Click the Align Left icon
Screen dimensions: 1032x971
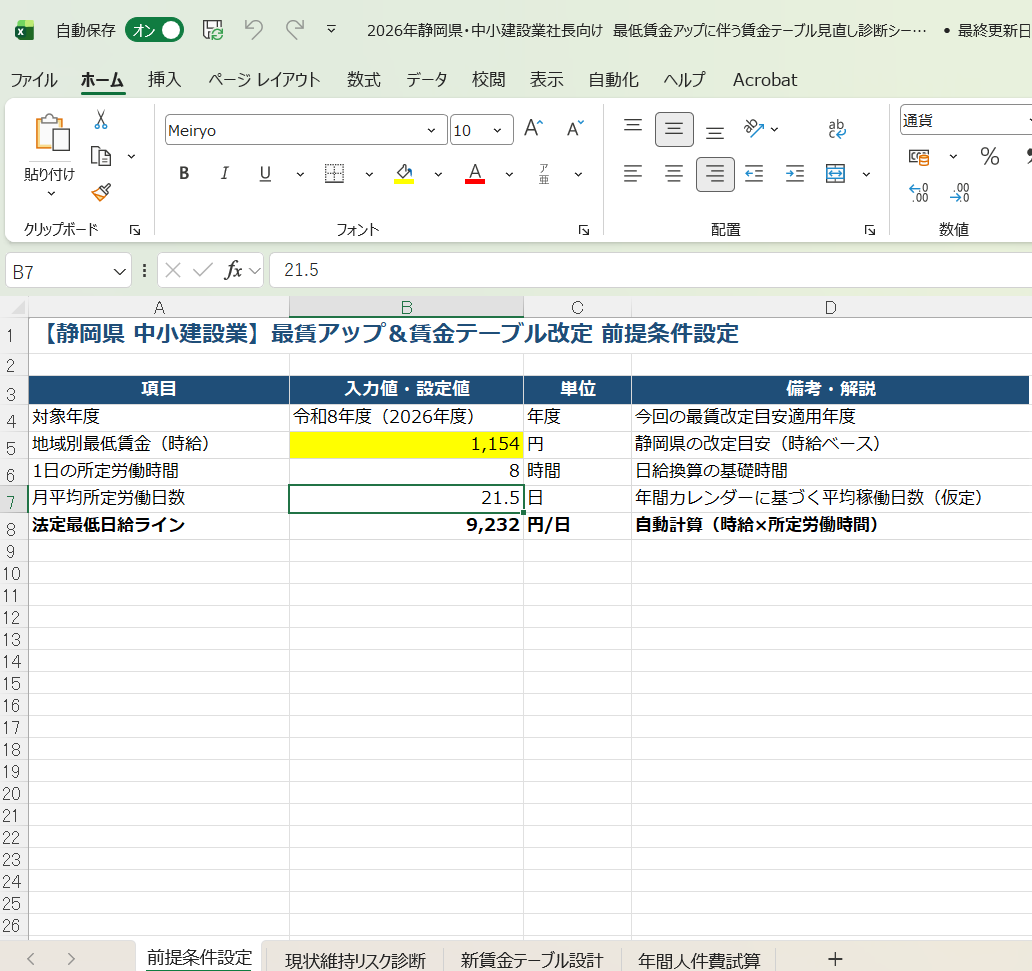[633, 174]
